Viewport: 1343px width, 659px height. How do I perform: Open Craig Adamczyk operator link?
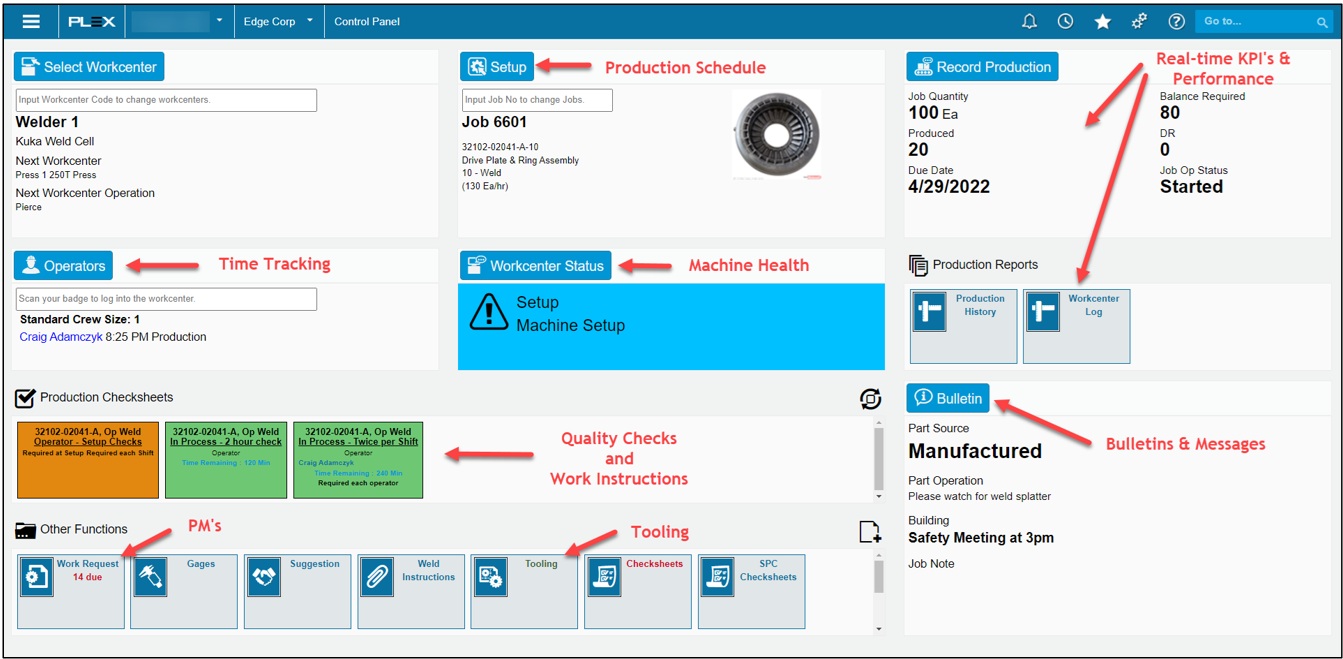(x=61, y=337)
